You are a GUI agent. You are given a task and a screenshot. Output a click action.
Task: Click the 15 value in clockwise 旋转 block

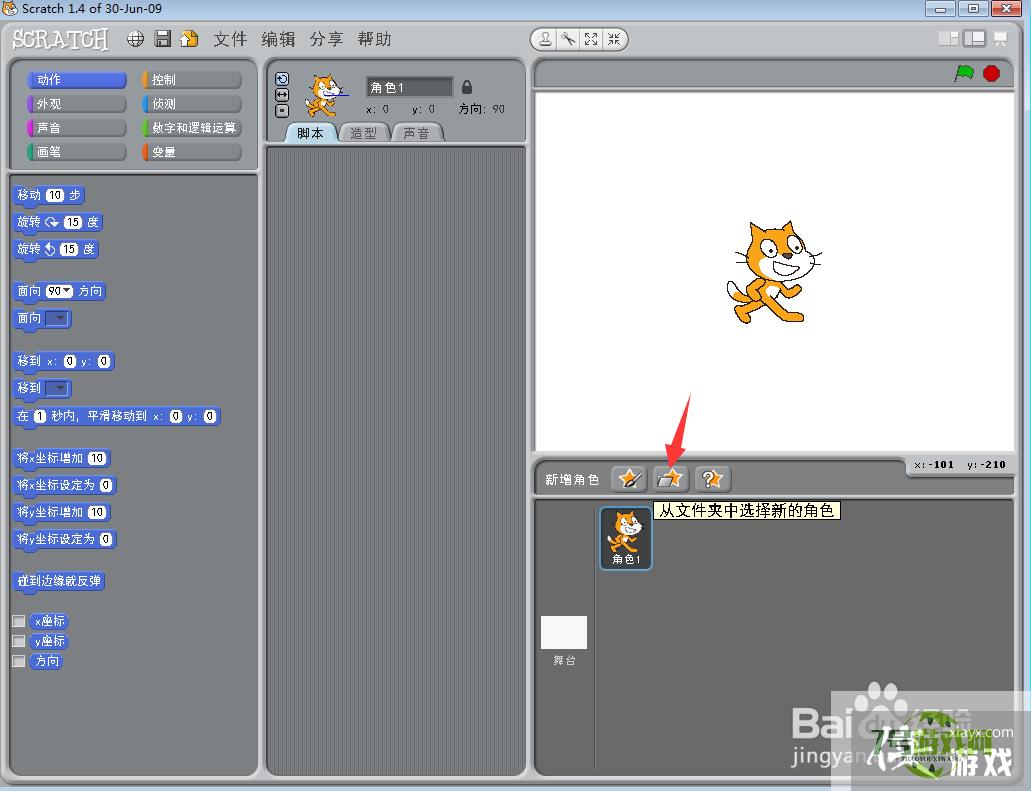pyautogui.click(x=72, y=222)
